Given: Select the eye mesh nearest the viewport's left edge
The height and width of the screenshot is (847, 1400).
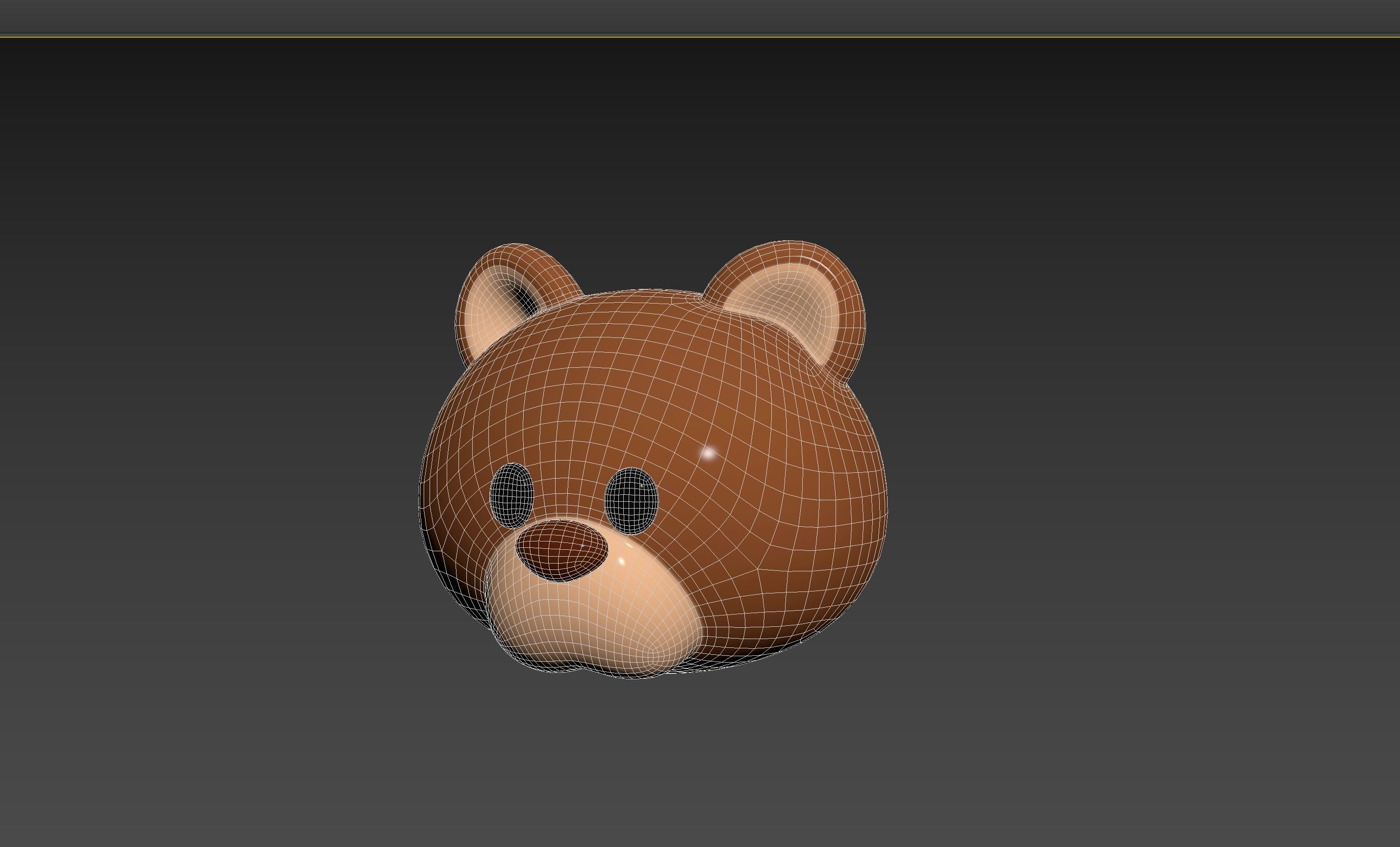Looking at the screenshot, I should 511,496.
